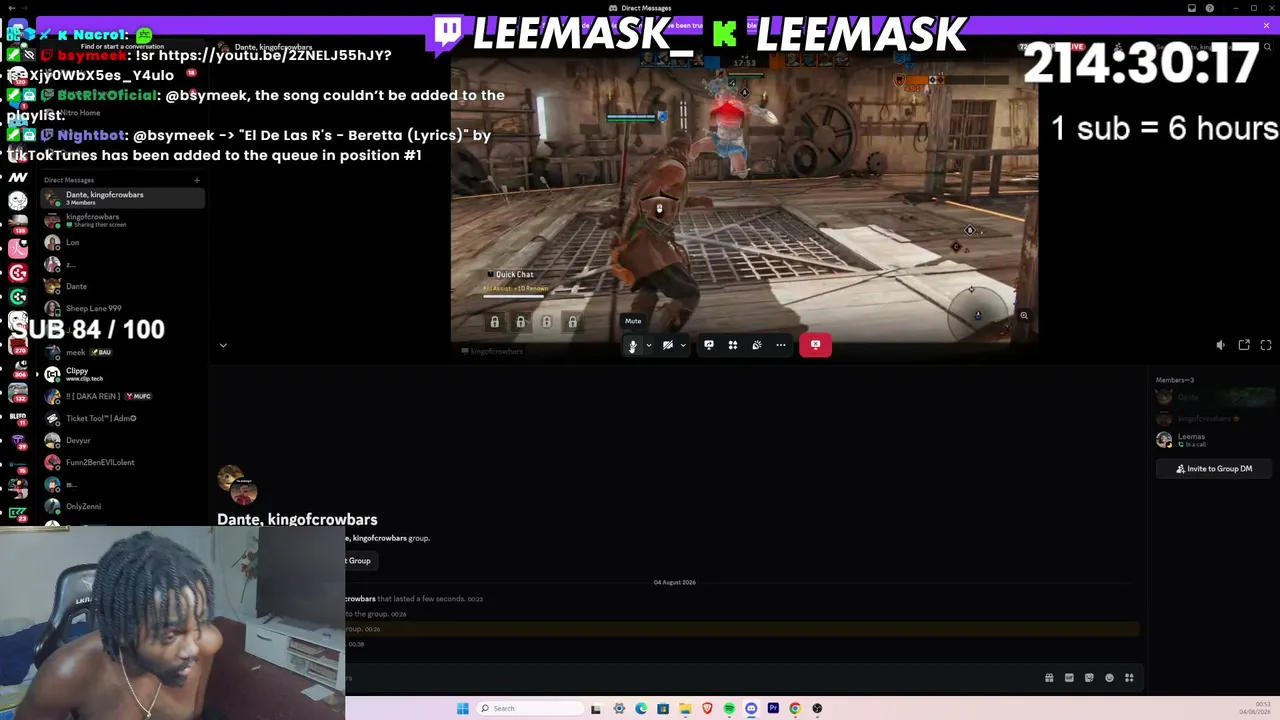1280x720 pixels.
Task: Mute the microphone in the call controls
Action: click(x=632, y=345)
